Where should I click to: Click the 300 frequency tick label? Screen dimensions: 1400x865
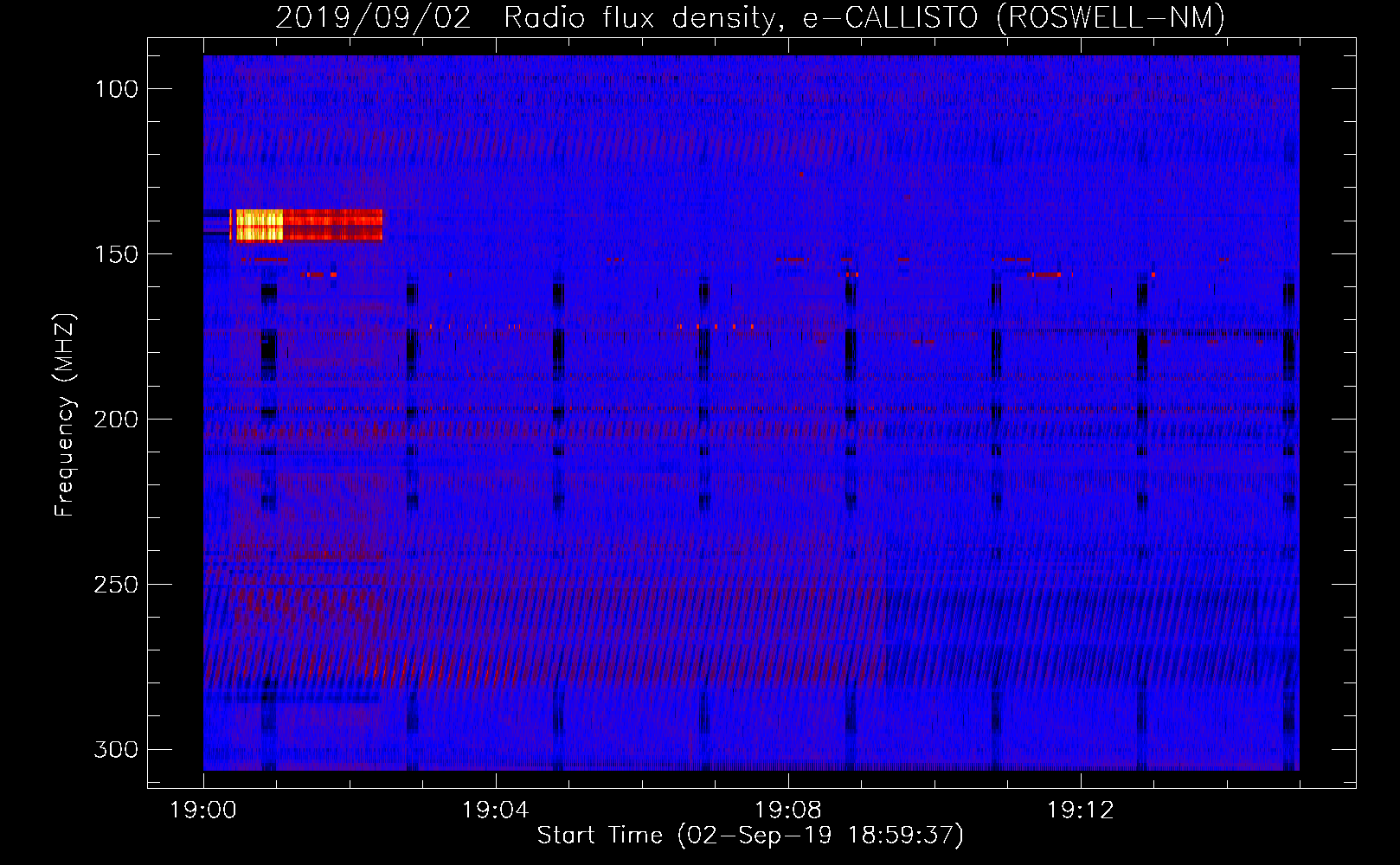pyautogui.click(x=115, y=749)
